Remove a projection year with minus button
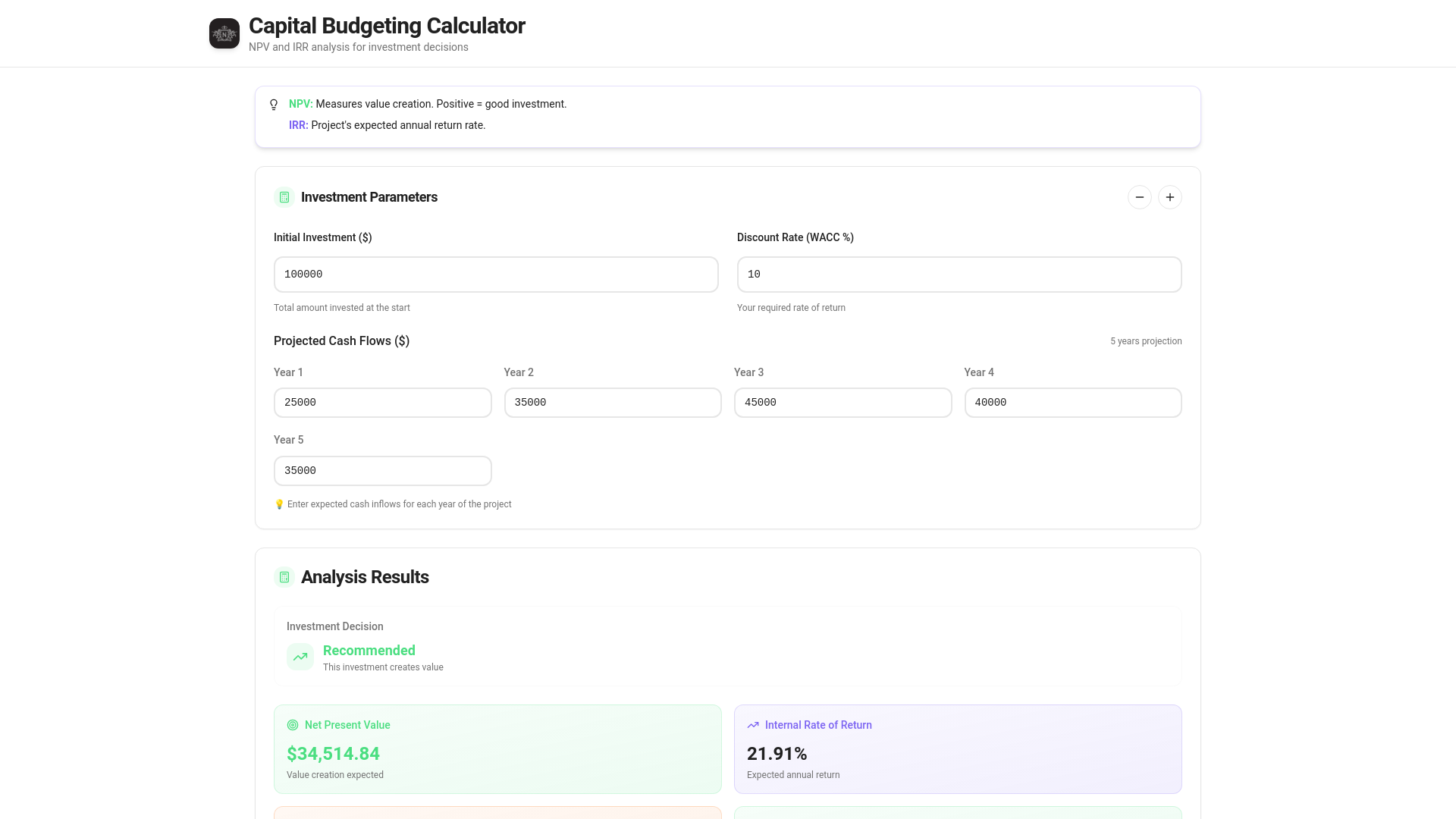Viewport: 1456px width, 819px height. pyautogui.click(x=1139, y=197)
